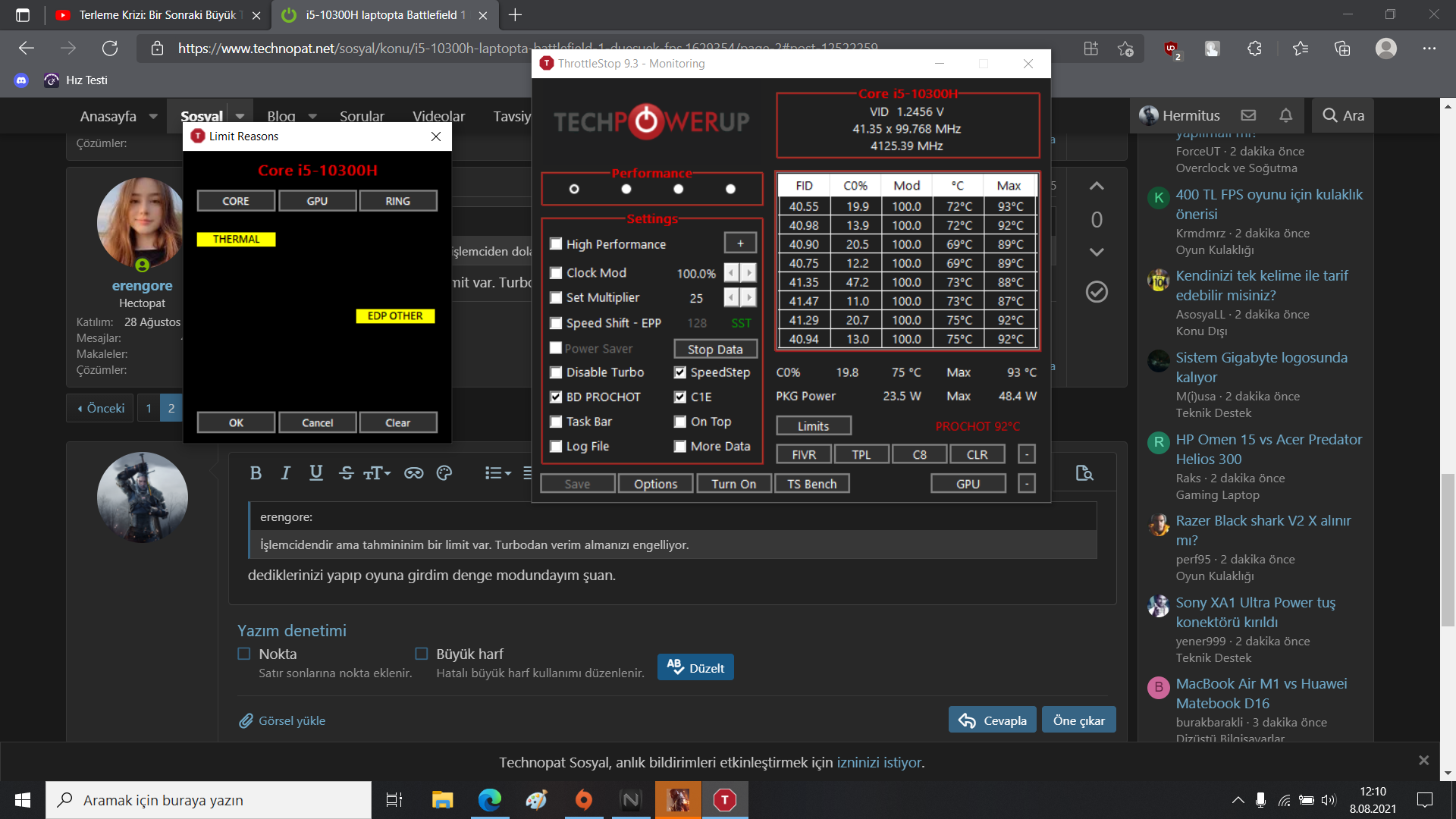This screenshot has width=1456, height=819.
Task: Expand the Anasayfa menu dropdown arrow
Action: pos(153,116)
